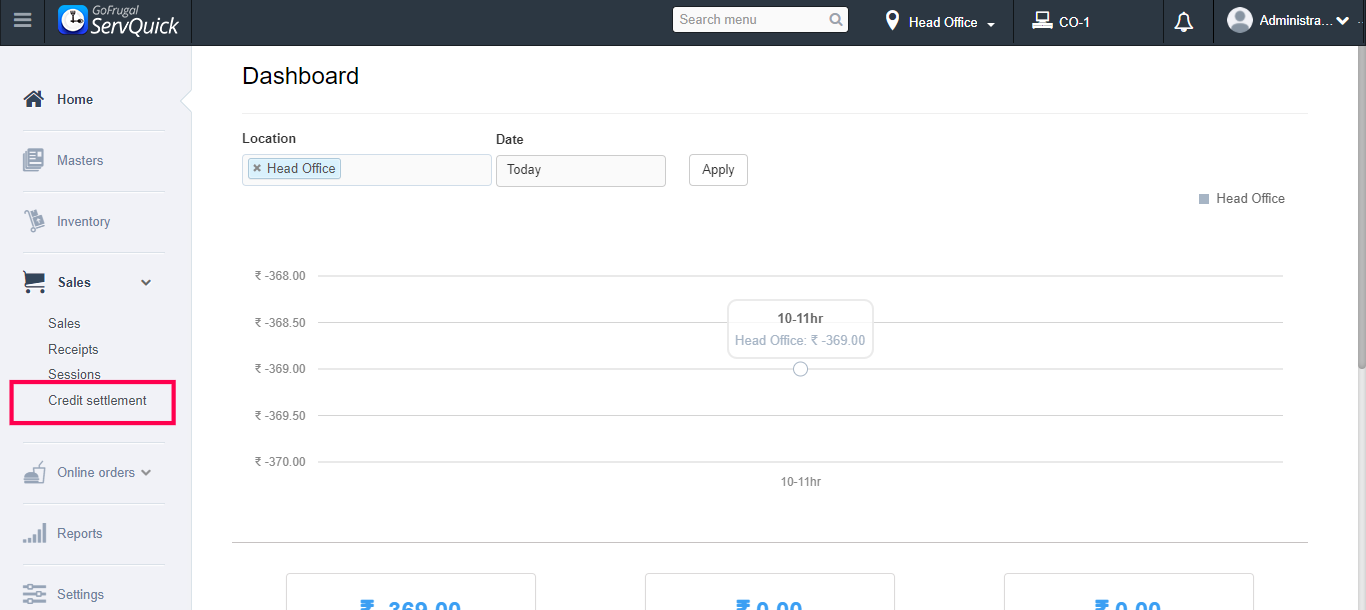Click the search magnifier icon
The height and width of the screenshot is (610, 1366).
click(x=836, y=20)
